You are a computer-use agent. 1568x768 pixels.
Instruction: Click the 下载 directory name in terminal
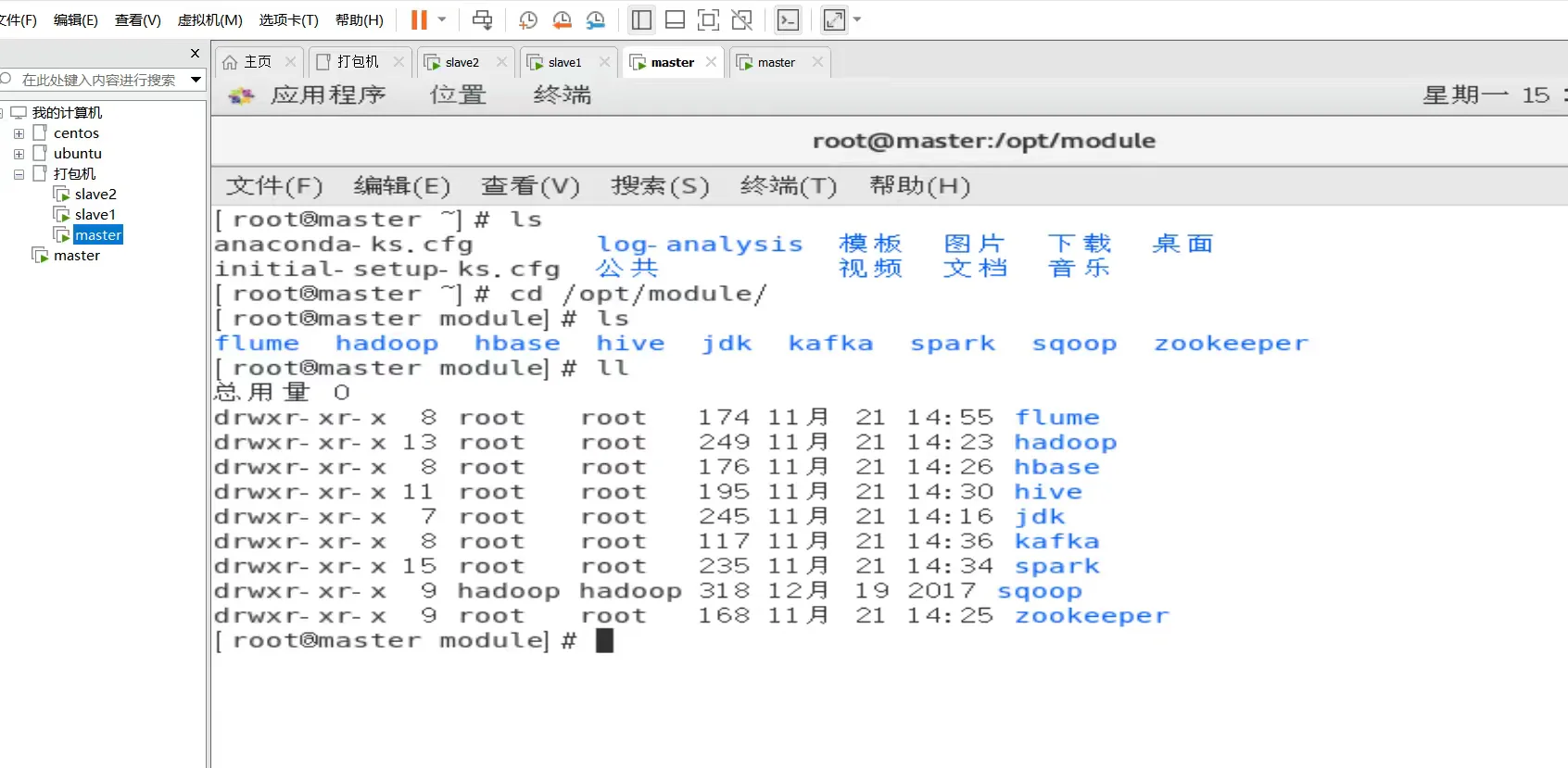coord(1079,244)
